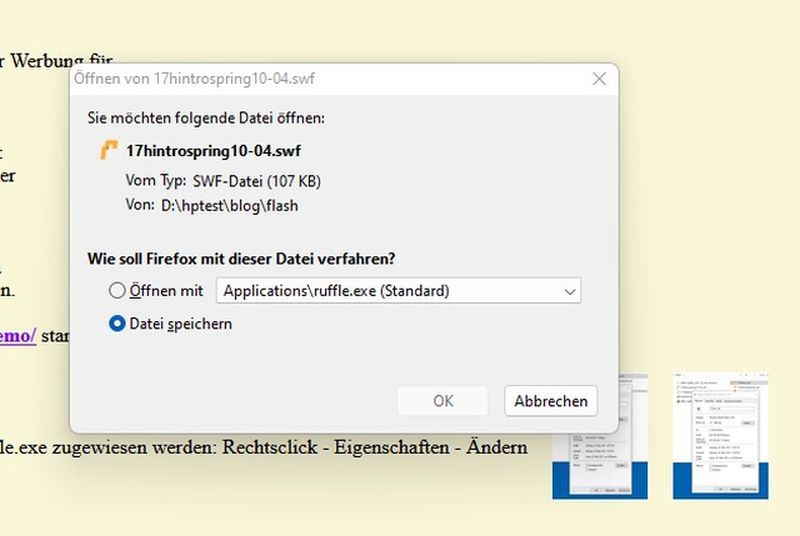The width and height of the screenshot is (800, 536).
Task: Select the "Öffnen mit" radio button
Action: tap(117, 291)
